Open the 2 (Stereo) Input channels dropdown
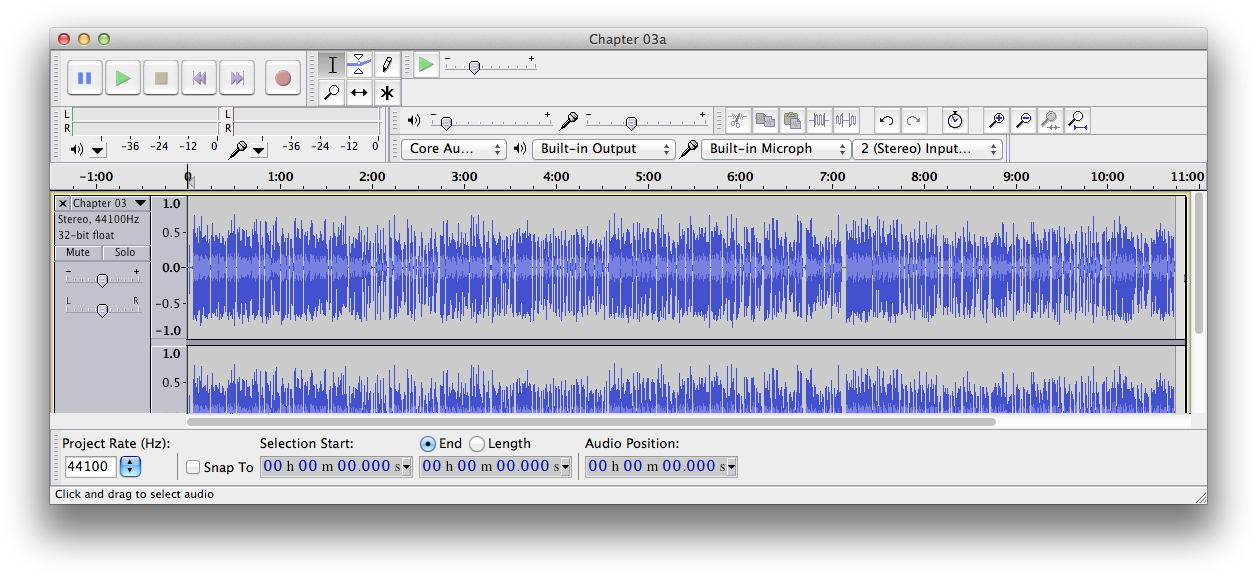The height and width of the screenshot is (575, 1256). tap(927, 149)
